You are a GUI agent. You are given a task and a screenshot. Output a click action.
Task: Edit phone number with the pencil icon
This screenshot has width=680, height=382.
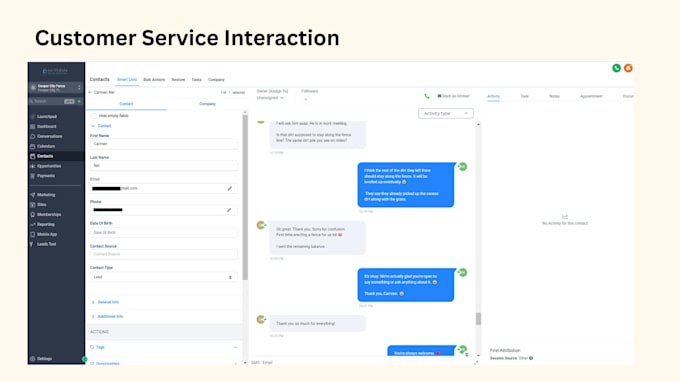[x=229, y=210]
